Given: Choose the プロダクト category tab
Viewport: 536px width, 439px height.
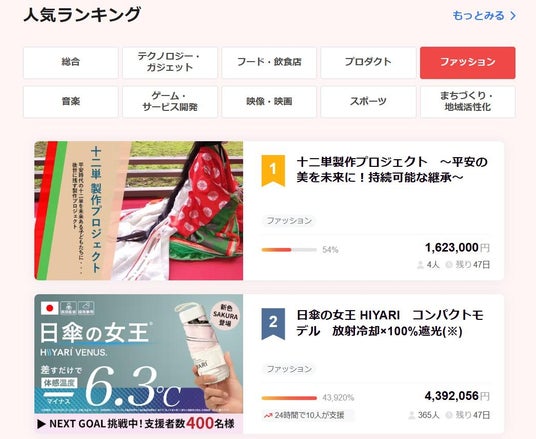Looking at the screenshot, I should tap(368, 63).
